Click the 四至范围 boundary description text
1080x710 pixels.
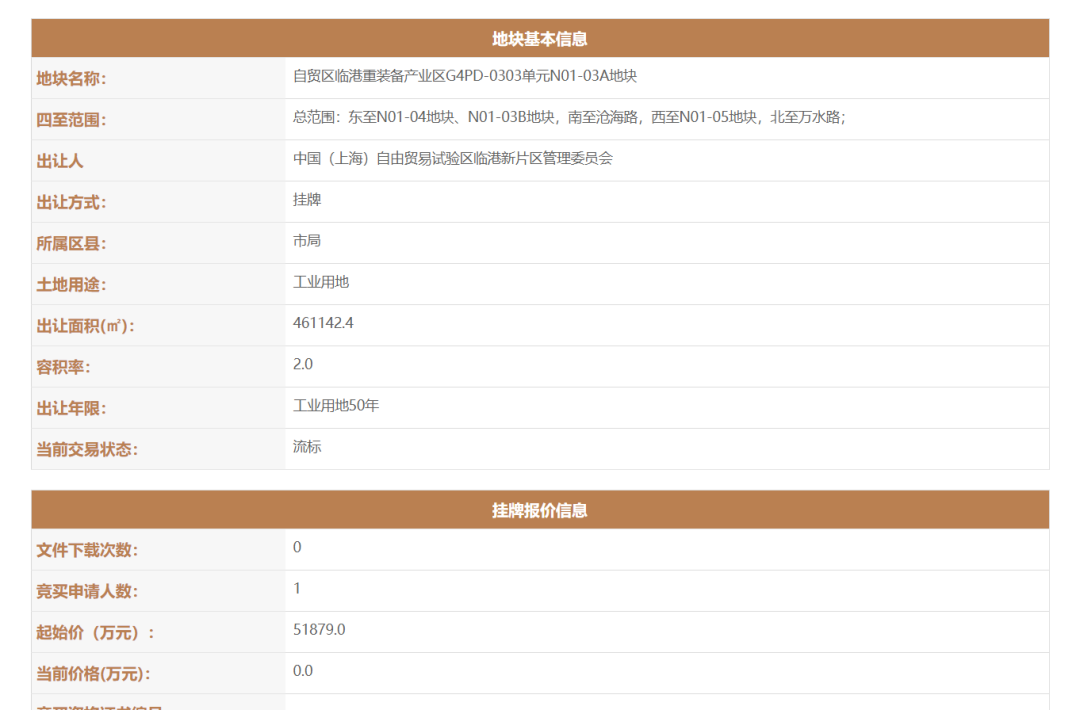tap(569, 117)
